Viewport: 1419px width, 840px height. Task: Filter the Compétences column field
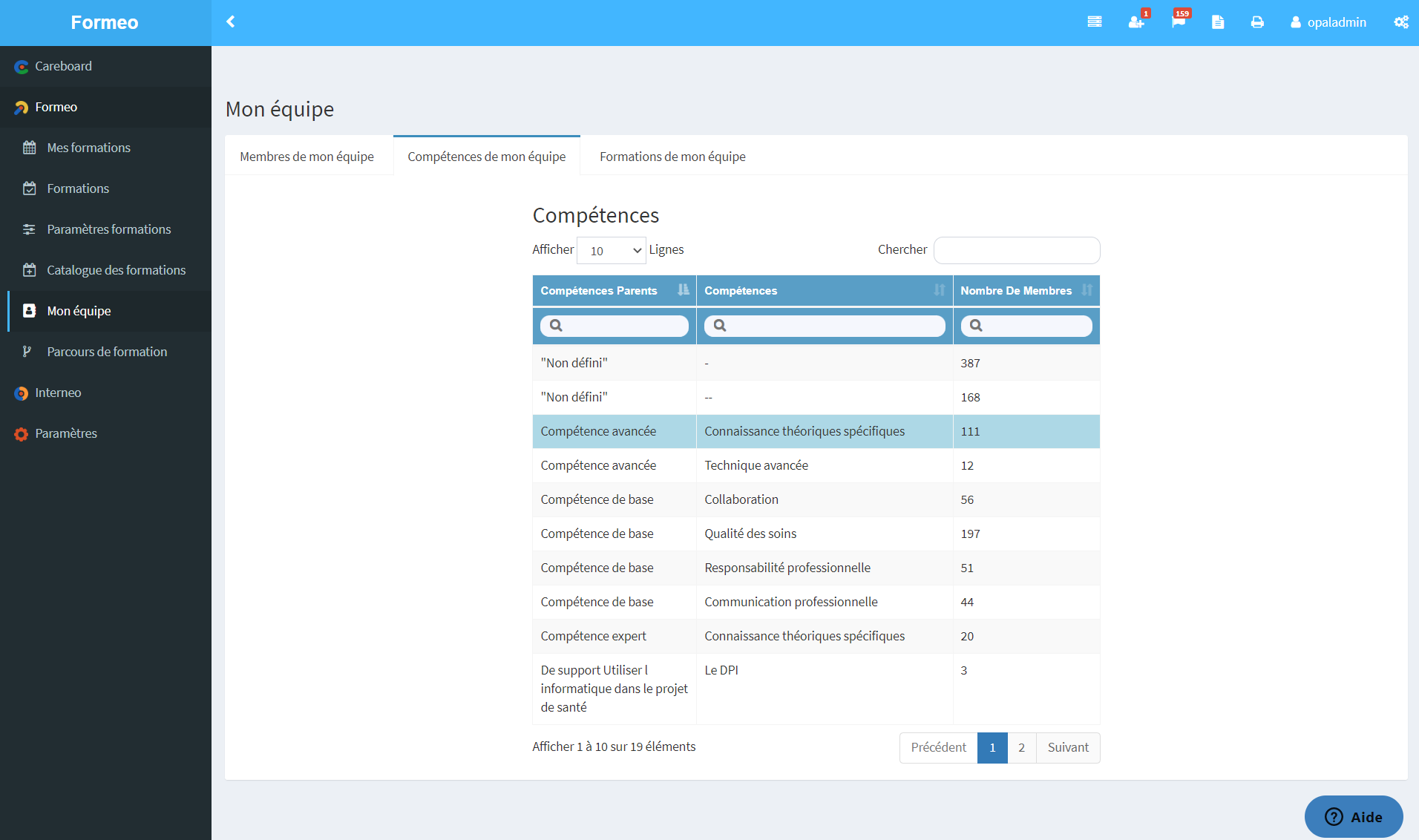coord(825,326)
